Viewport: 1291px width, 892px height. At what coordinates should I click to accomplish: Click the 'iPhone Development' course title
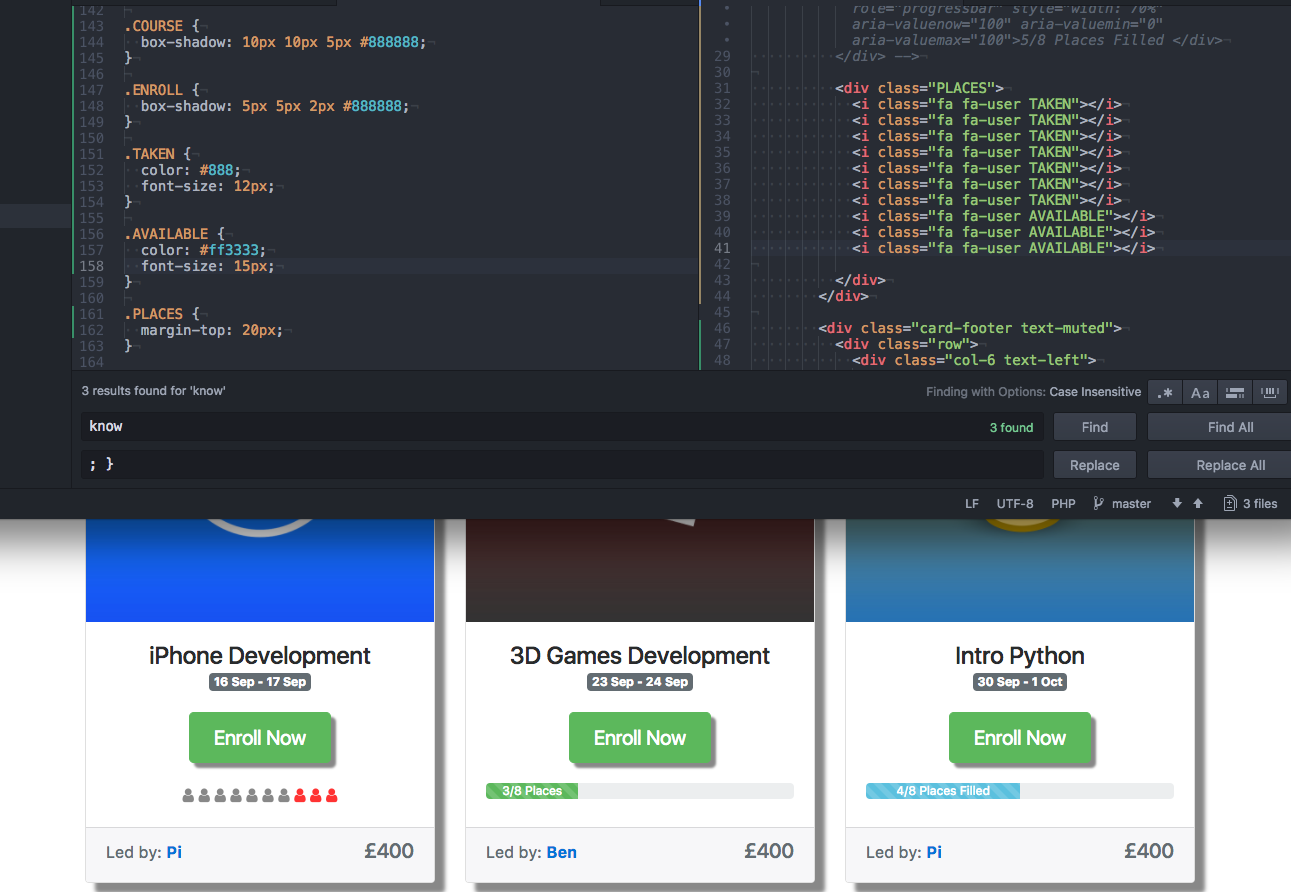[x=260, y=656]
